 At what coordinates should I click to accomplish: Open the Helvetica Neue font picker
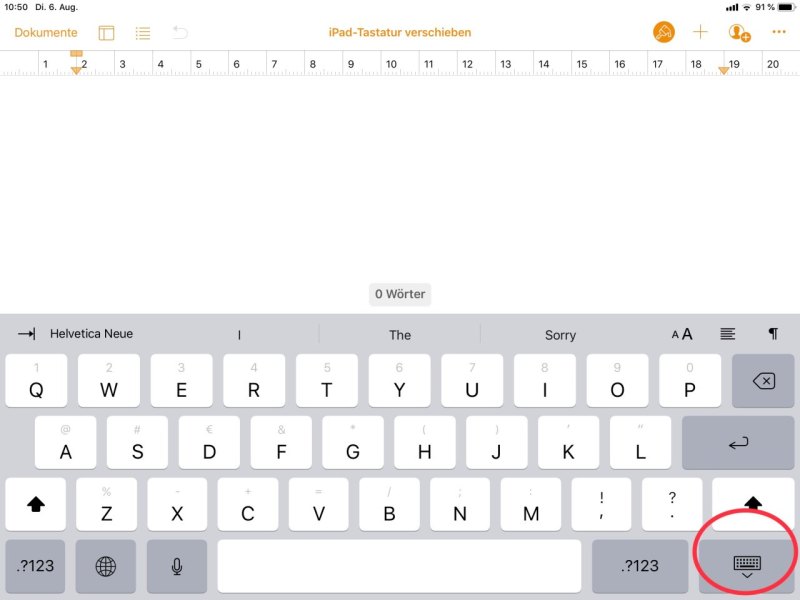click(91, 334)
